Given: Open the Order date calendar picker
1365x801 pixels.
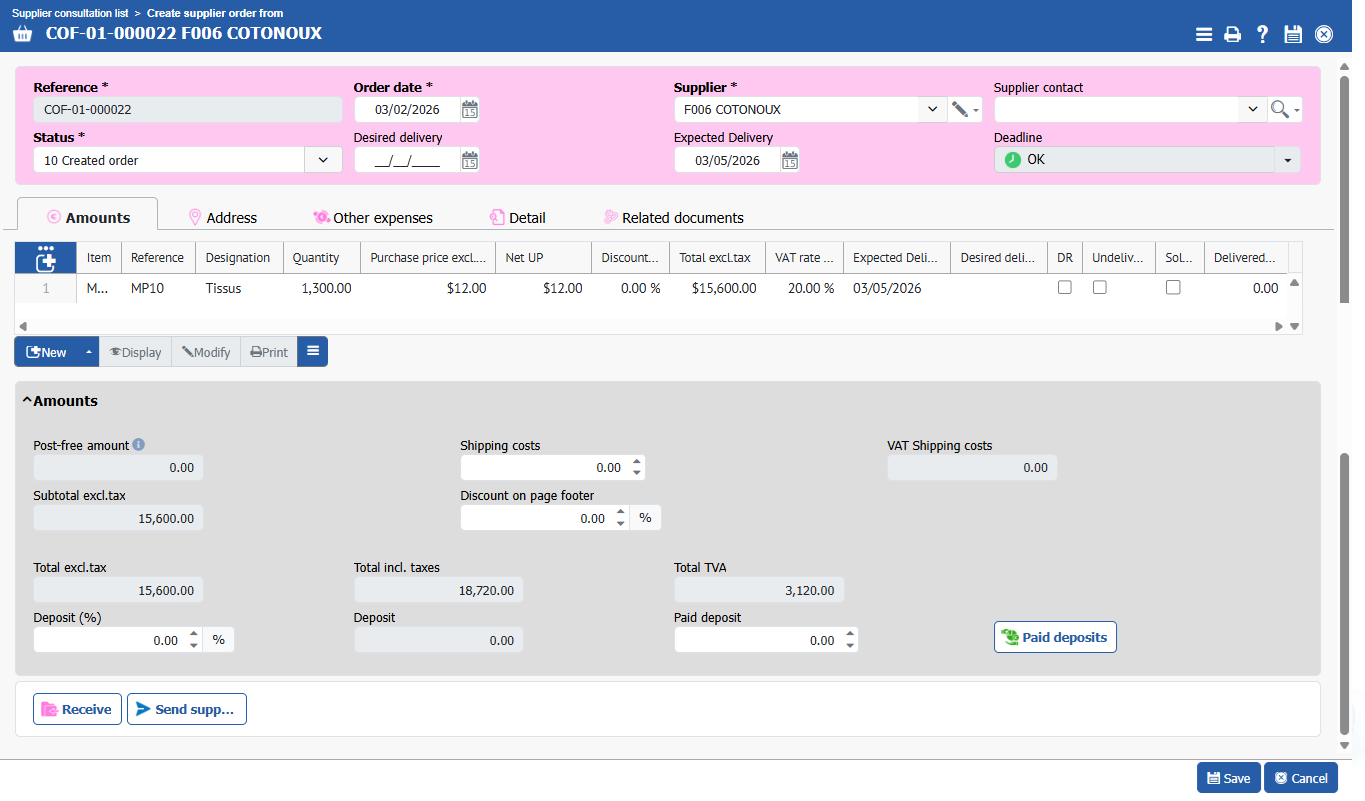Looking at the screenshot, I should pos(470,110).
